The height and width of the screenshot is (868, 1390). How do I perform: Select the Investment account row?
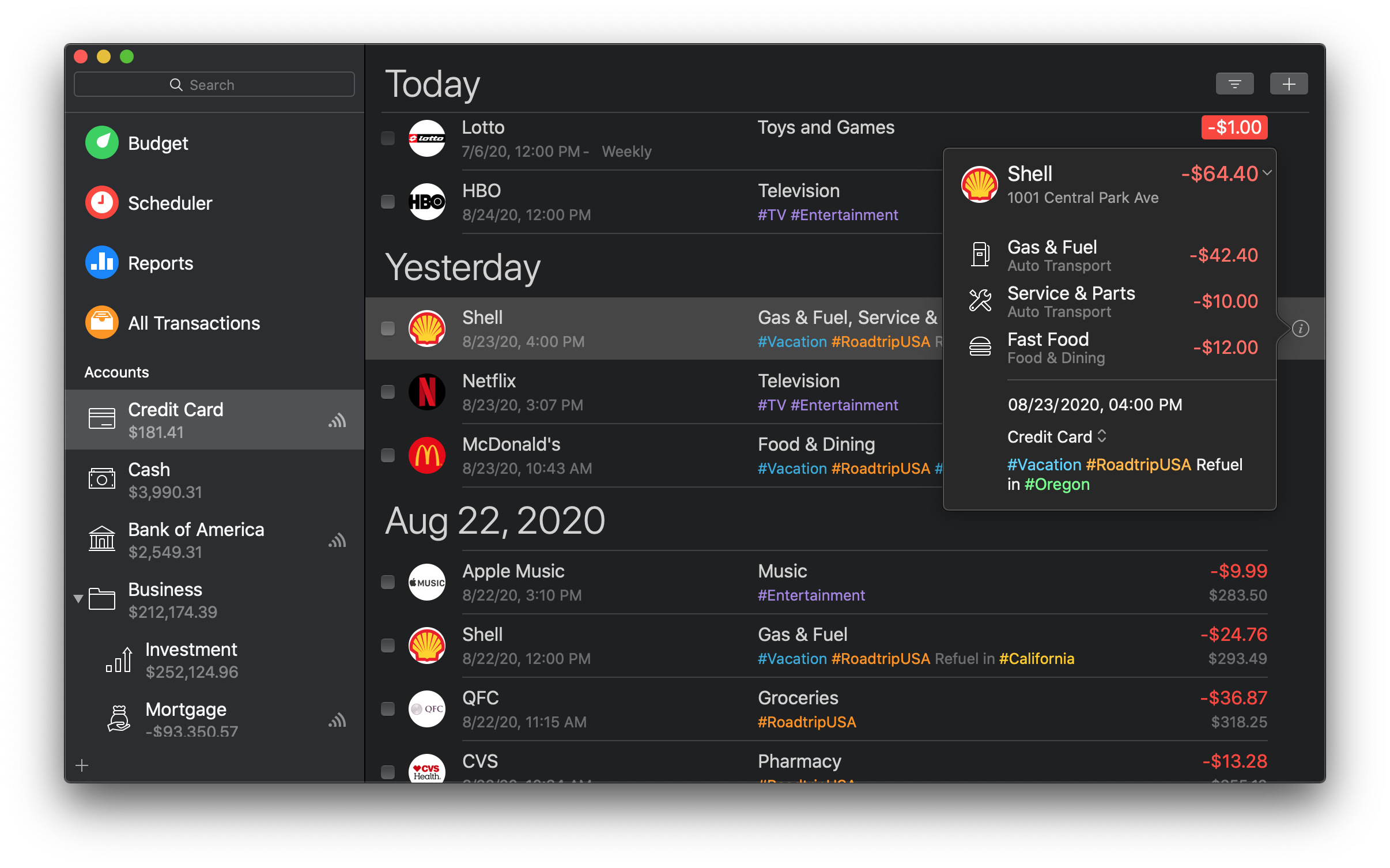point(214,659)
